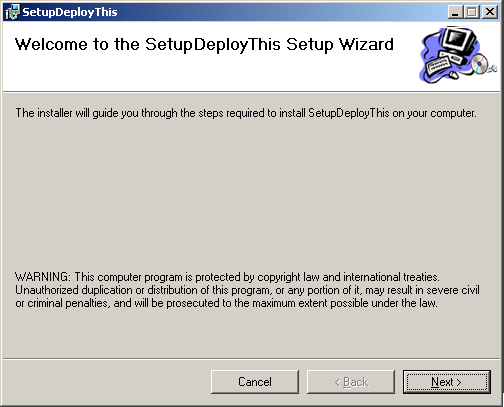Maximize the setup wizard window
This screenshot has width=504, height=407.
click(x=472, y=12)
